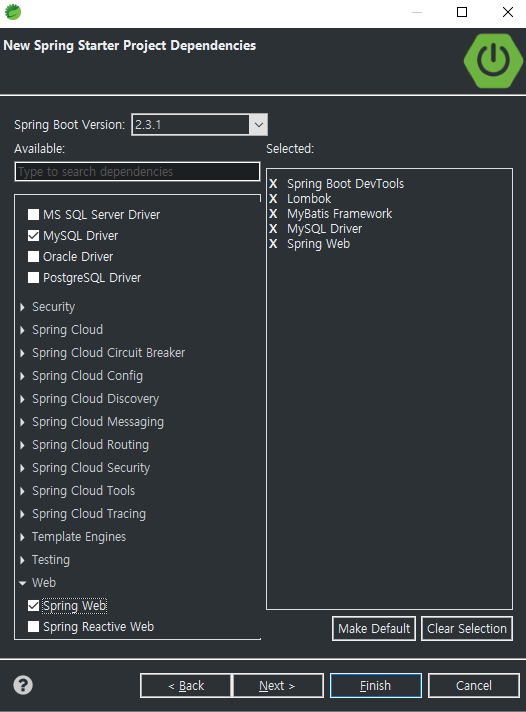
Task: Check the Spring Reactive Web checkbox
Action: (33, 627)
